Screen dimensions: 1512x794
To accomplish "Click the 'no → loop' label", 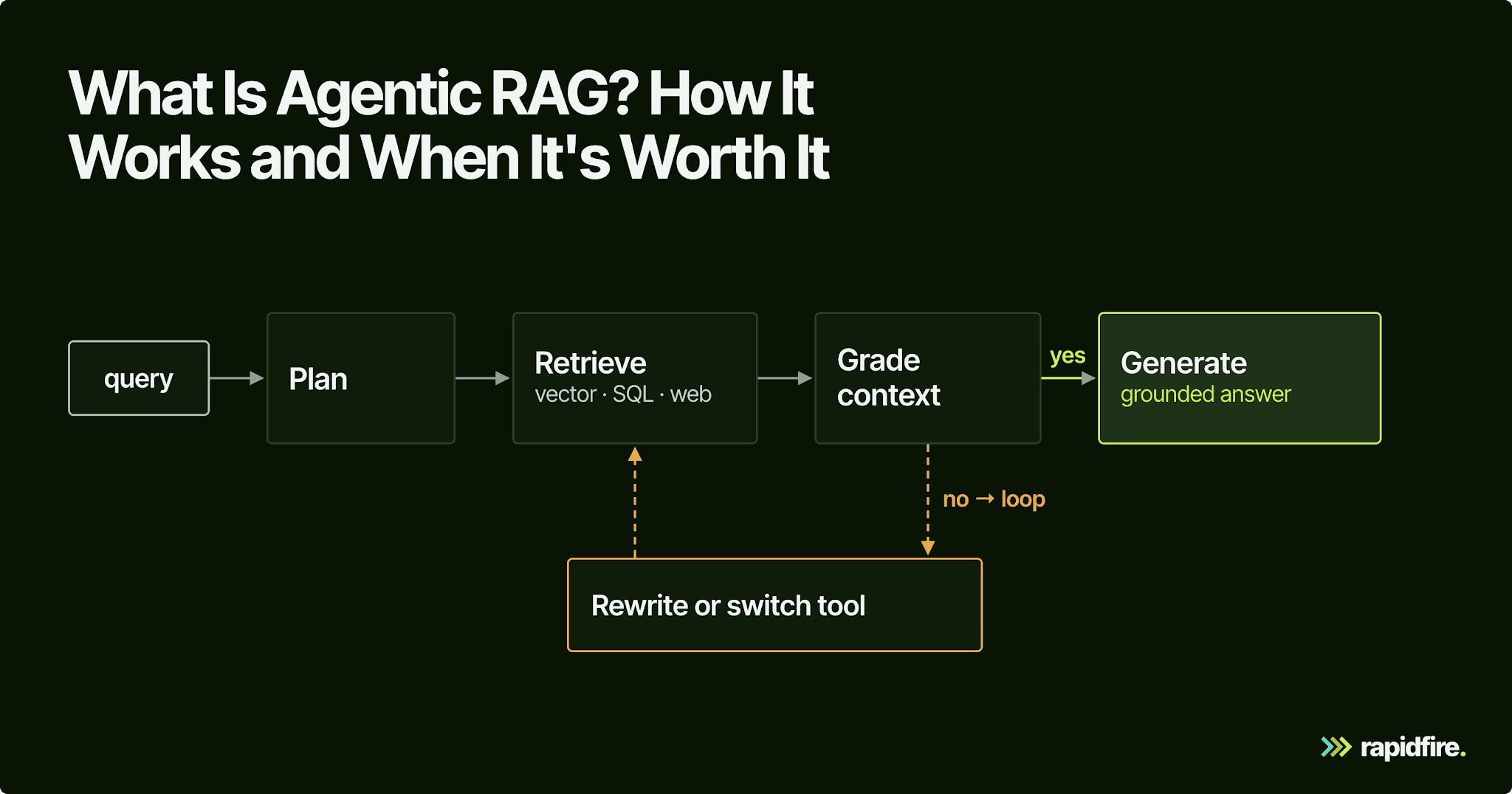I will [x=994, y=499].
